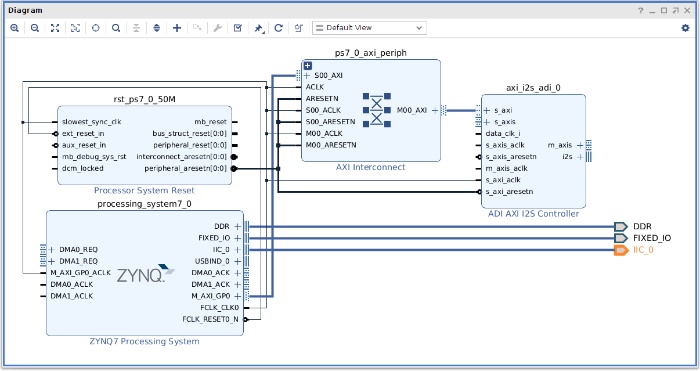Screen dimensions: 700x371
Task: Select the mb_debug_sys_rst pin
Action: coord(94,157)
